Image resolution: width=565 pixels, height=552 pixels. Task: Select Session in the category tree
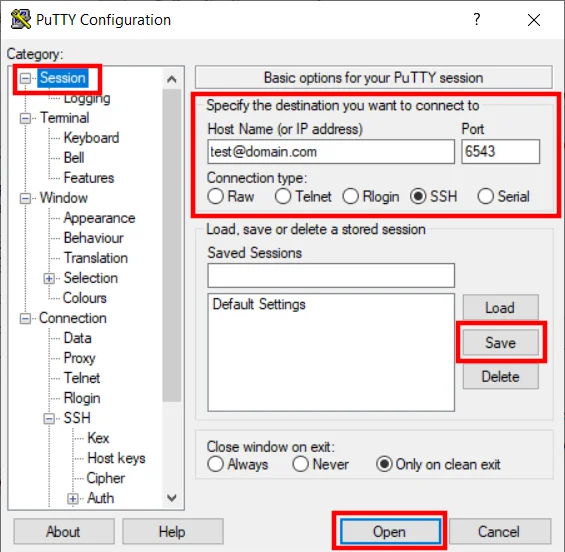point(63,78)
